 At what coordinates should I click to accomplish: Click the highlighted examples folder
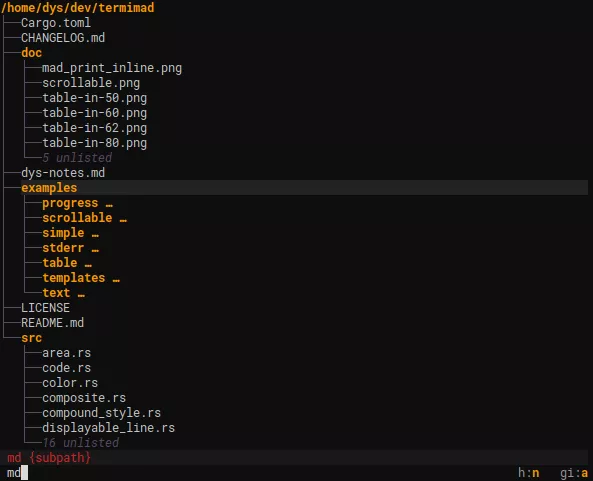coord(49,188)
